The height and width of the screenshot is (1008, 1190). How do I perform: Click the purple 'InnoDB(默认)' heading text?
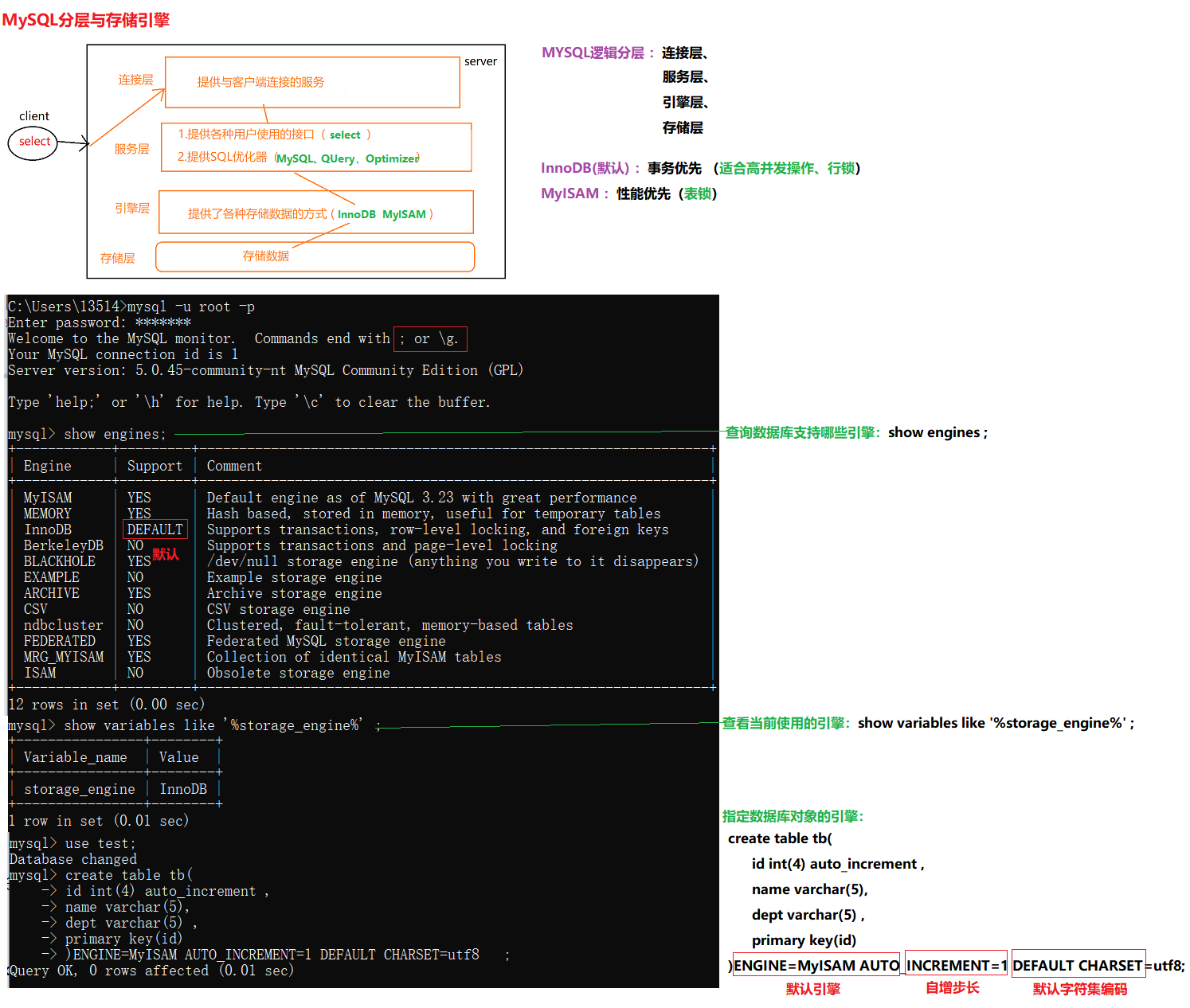coord(586,168)
